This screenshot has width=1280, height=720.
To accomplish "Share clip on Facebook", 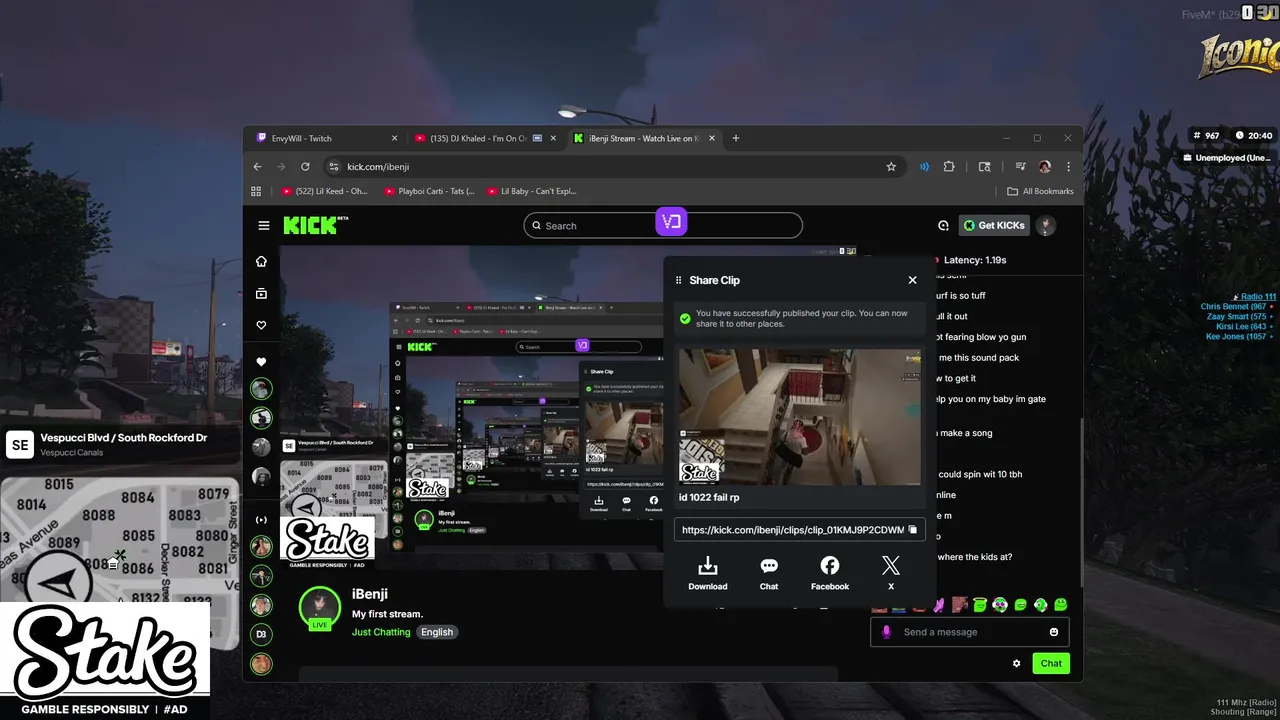I will tap(830, 573).
